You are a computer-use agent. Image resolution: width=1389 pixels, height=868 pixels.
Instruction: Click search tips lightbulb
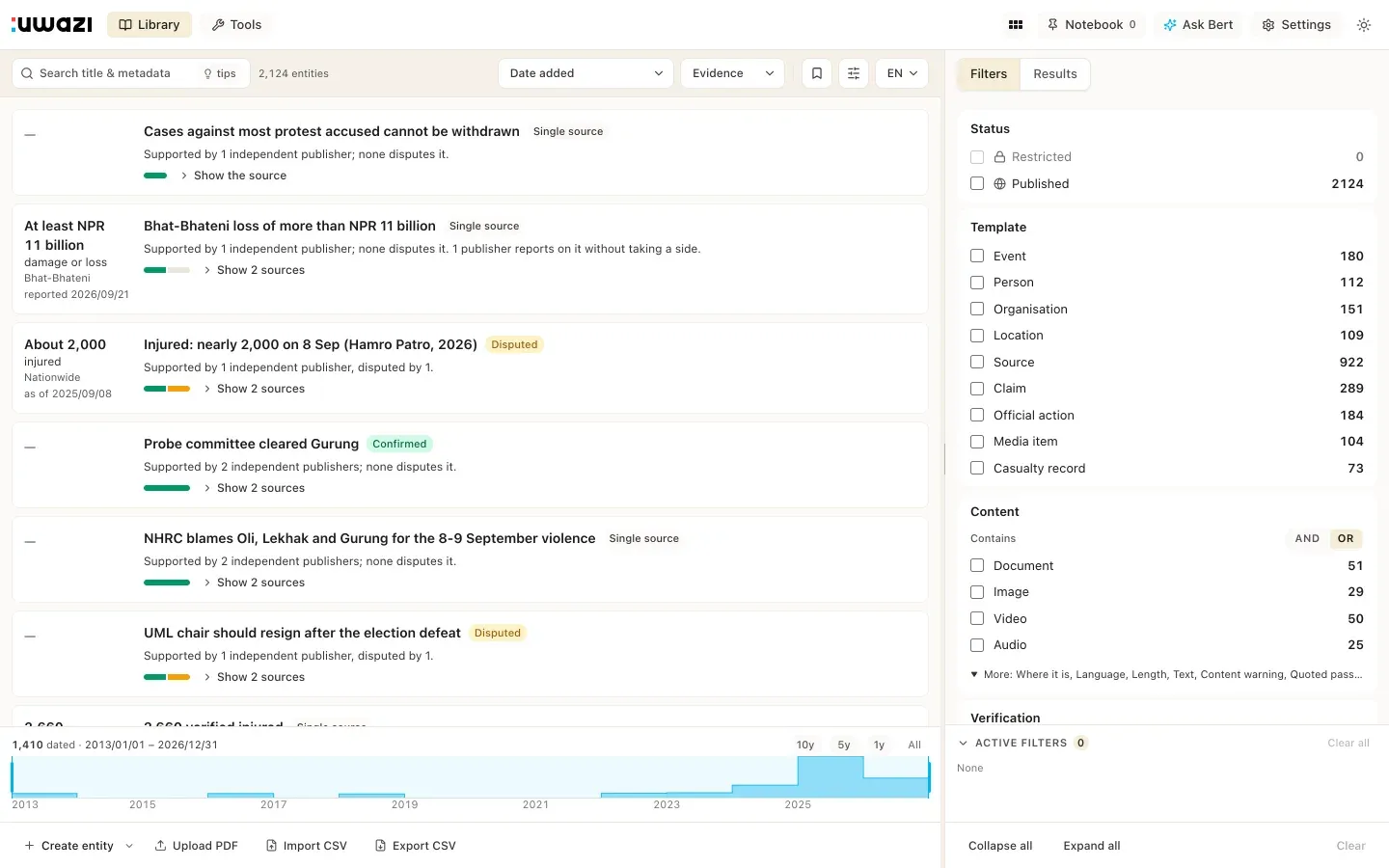(x=220, y=73)
